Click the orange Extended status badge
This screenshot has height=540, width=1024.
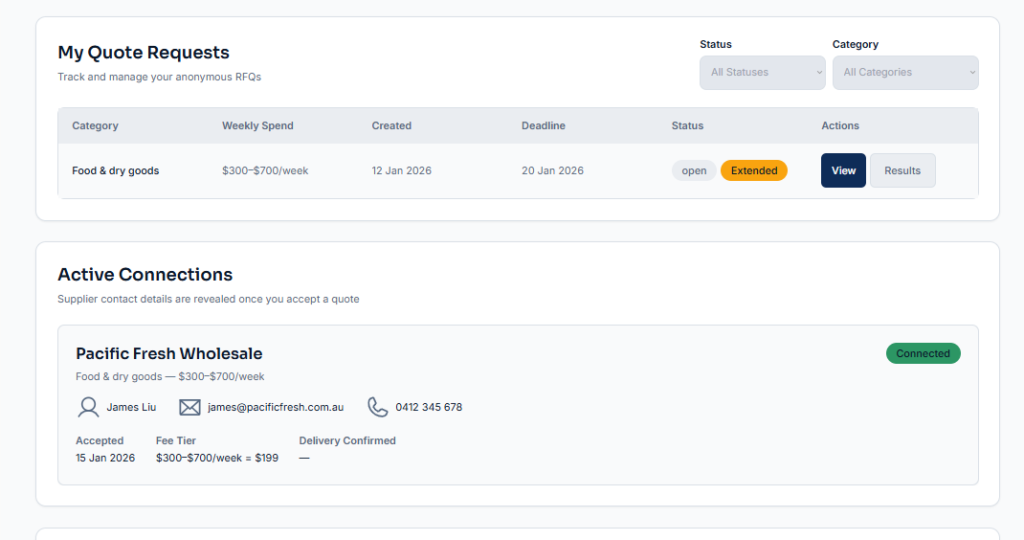(x=754, y=171)
